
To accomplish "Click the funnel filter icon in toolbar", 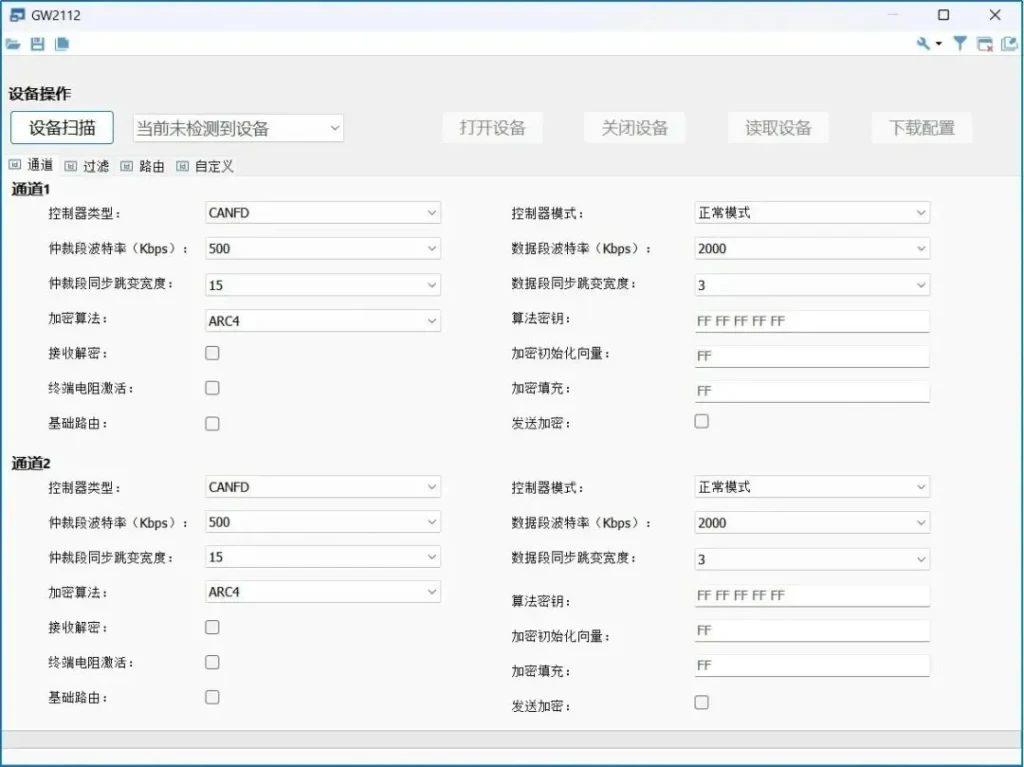I will (959, 44).
